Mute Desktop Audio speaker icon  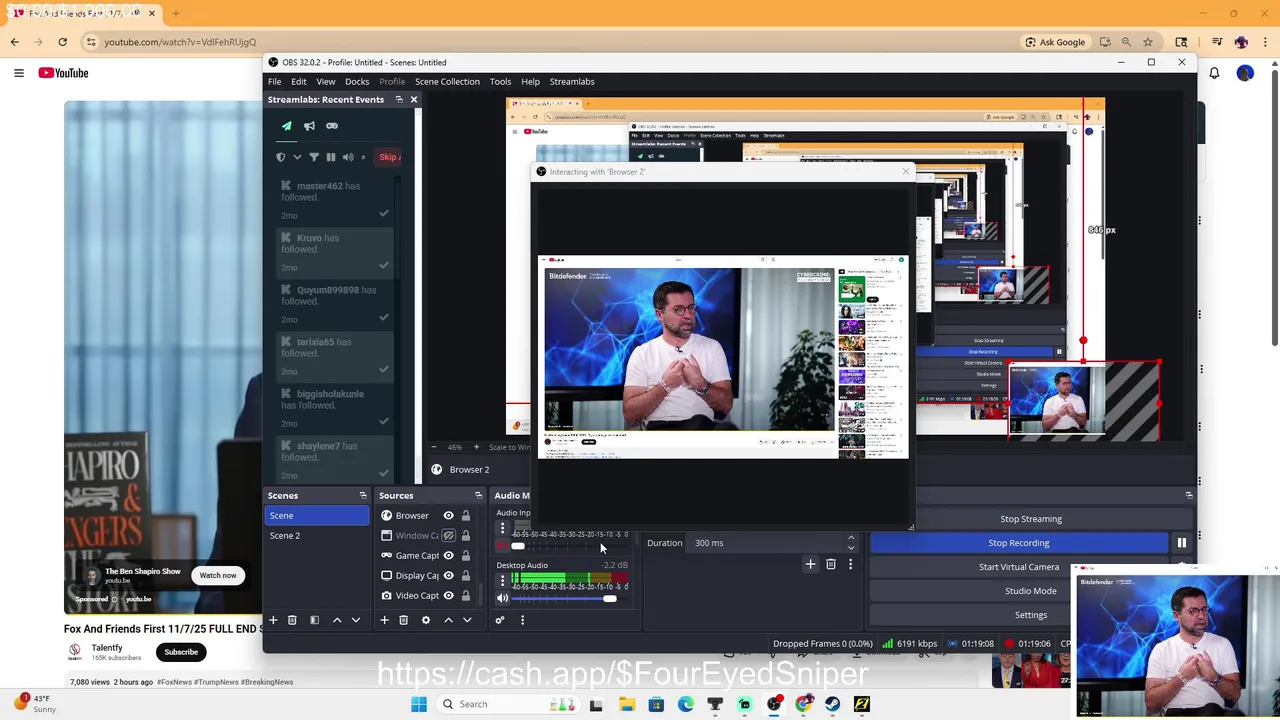502,598
